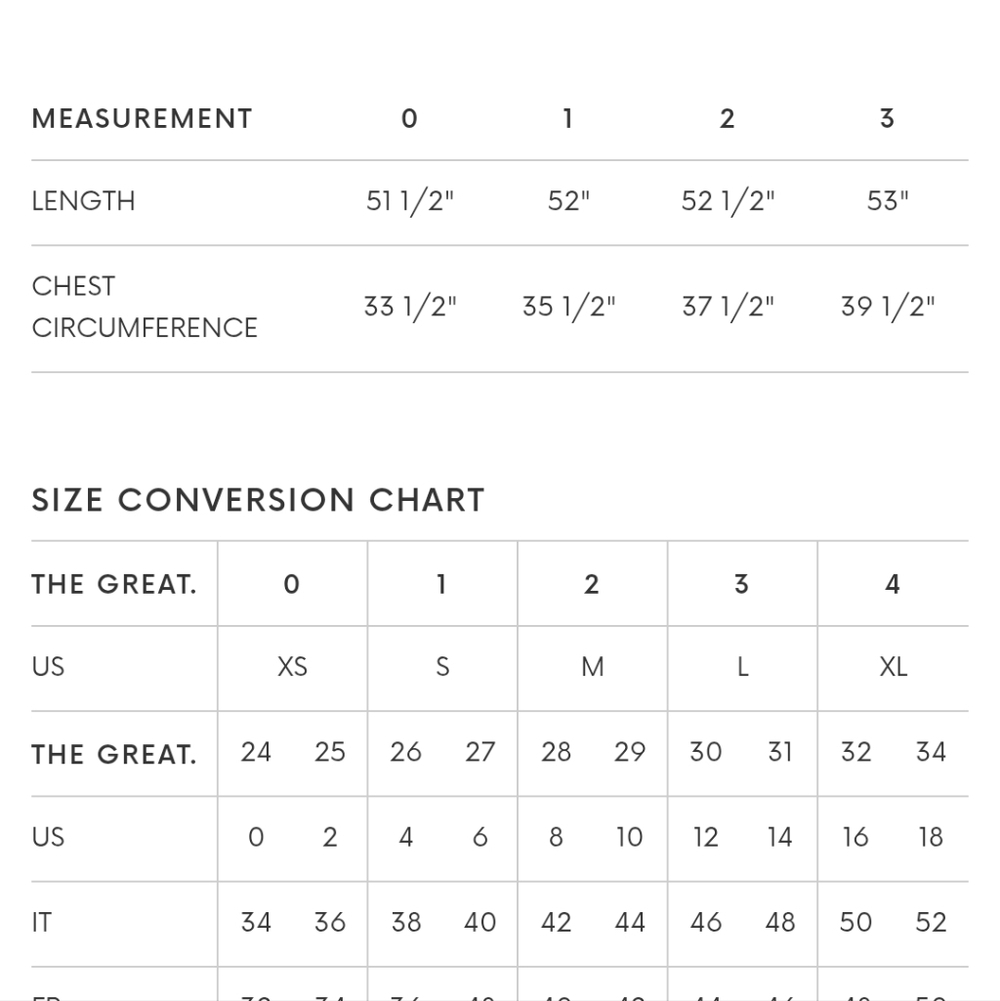
Task: Click IT size 52 cell
Action: pyautogui.click(x=930, y=922)
